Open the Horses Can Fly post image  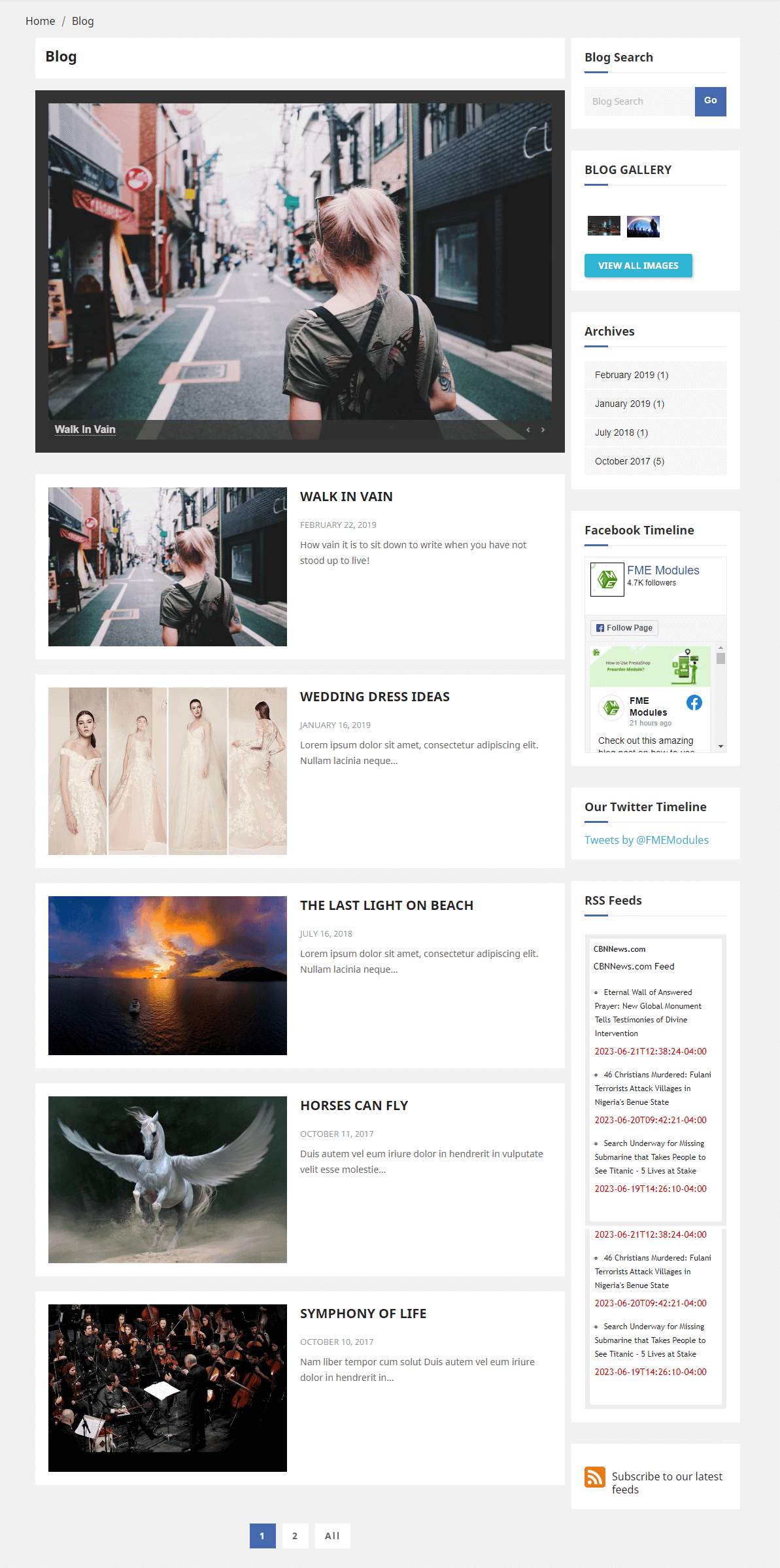coord(167,1179)
